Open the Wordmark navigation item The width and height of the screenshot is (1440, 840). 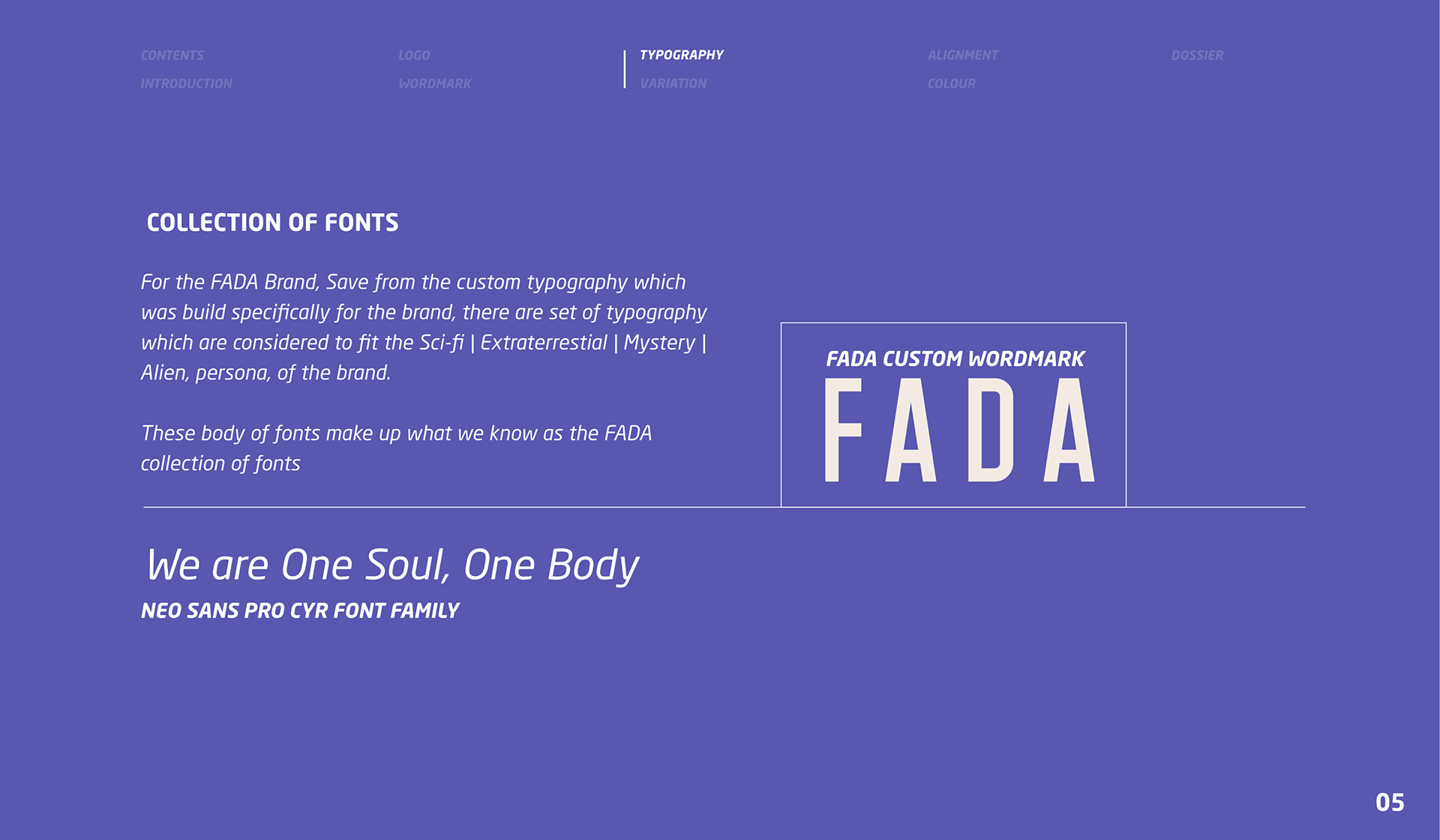435,84
